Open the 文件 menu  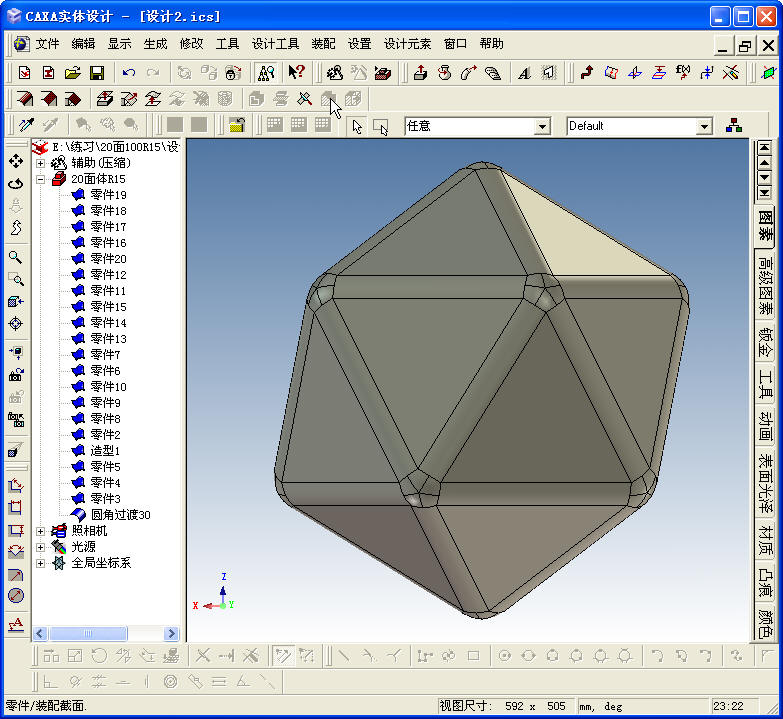tap(47, 44)
